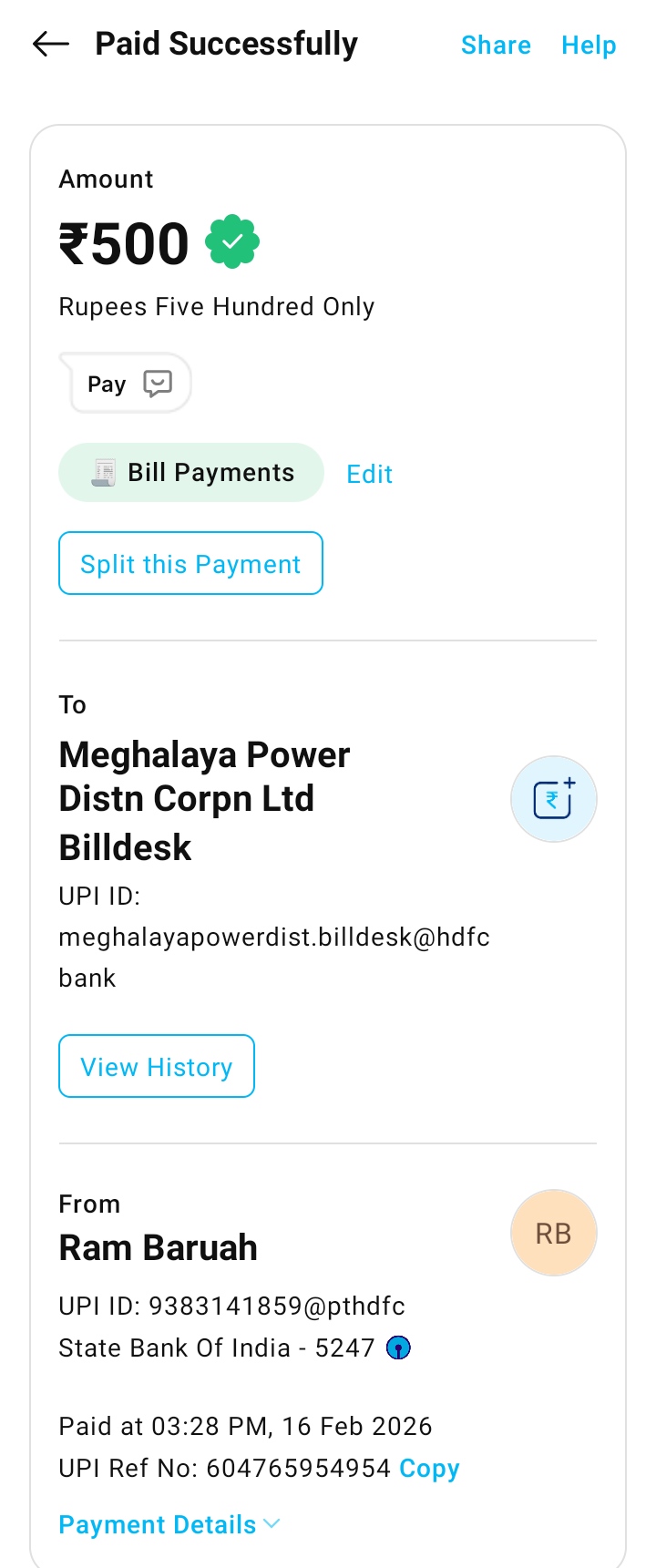Screen dimensions: 656x1568
Task: Tap the back arrow icon
Action: click(51, 44)
